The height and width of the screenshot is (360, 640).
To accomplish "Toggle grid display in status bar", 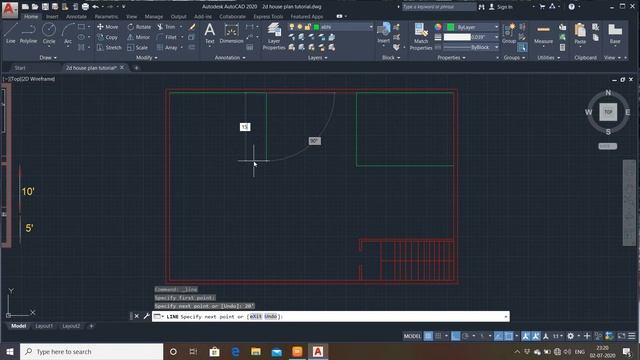I will coord(428,336).
